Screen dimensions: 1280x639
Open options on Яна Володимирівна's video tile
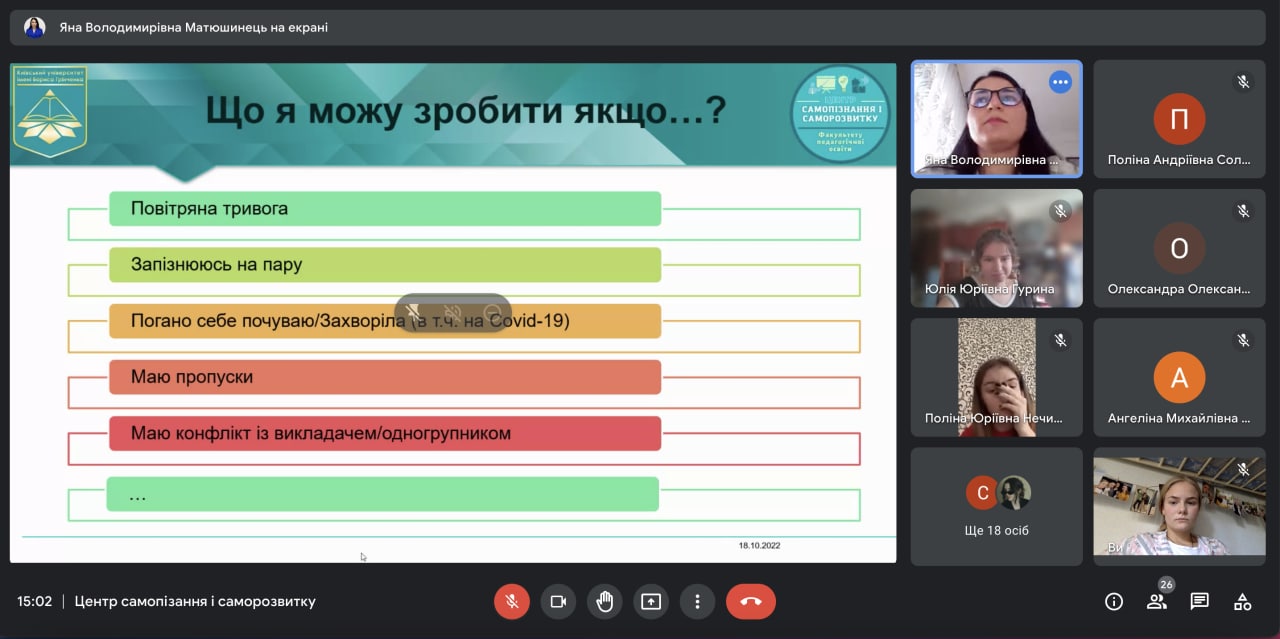coord(1060,82)
